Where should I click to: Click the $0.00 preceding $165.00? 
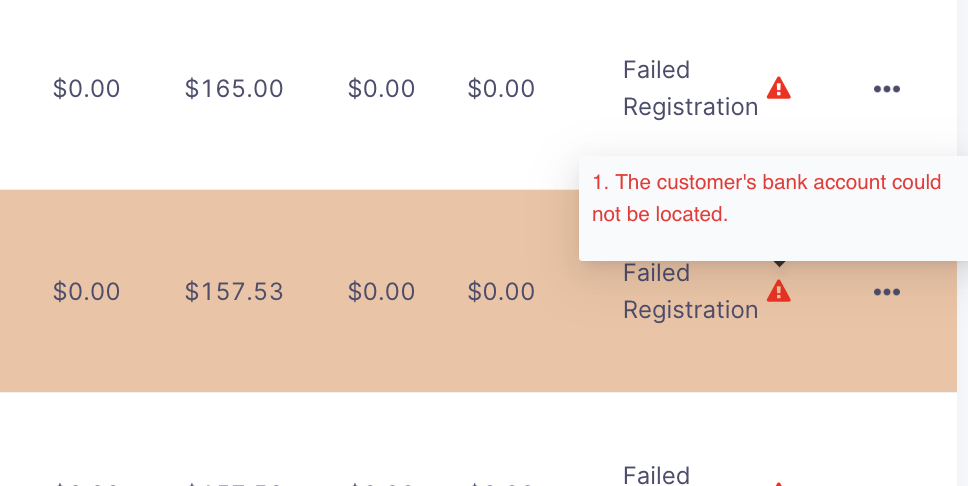coord(86,89)
